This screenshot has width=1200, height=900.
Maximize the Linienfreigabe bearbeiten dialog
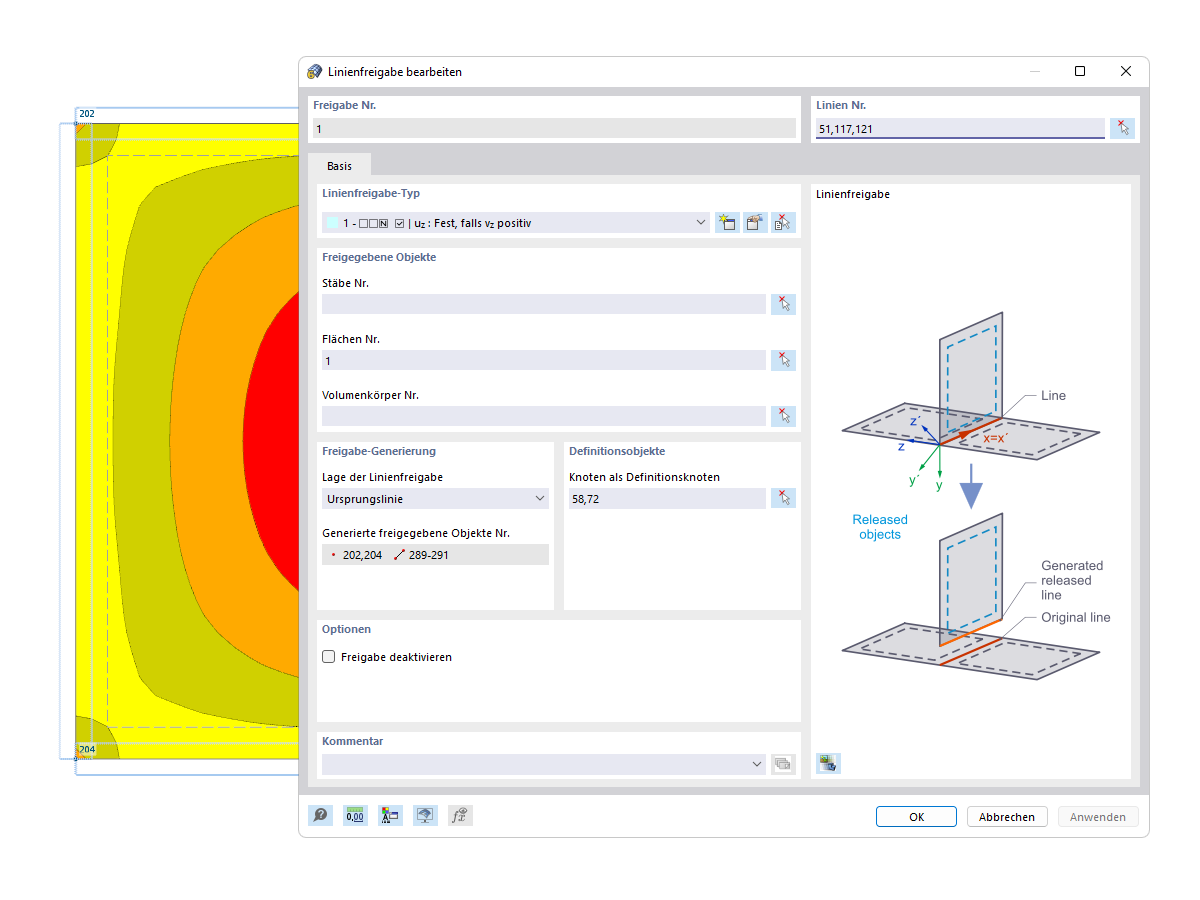coord(1080,71)
